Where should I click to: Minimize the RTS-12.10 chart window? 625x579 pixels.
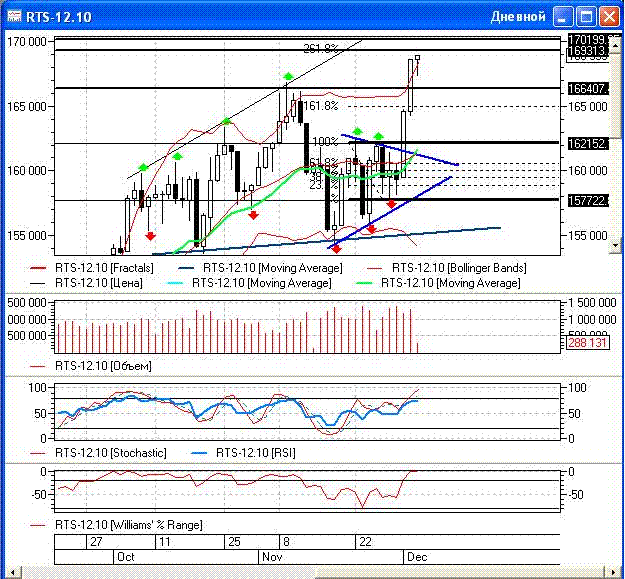[x=562, y=17]
